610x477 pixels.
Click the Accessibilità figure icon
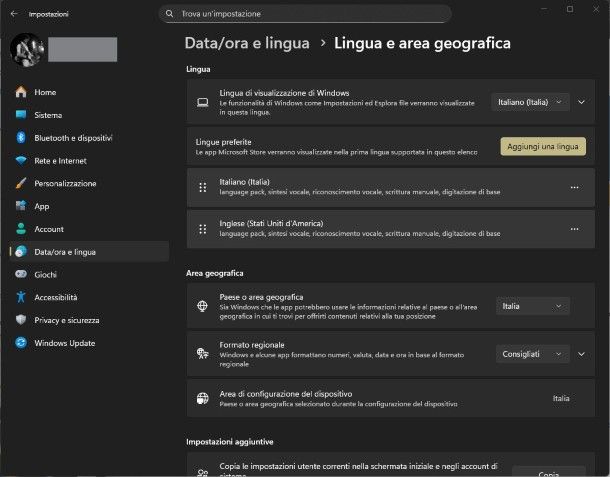[x=21, y=297]
